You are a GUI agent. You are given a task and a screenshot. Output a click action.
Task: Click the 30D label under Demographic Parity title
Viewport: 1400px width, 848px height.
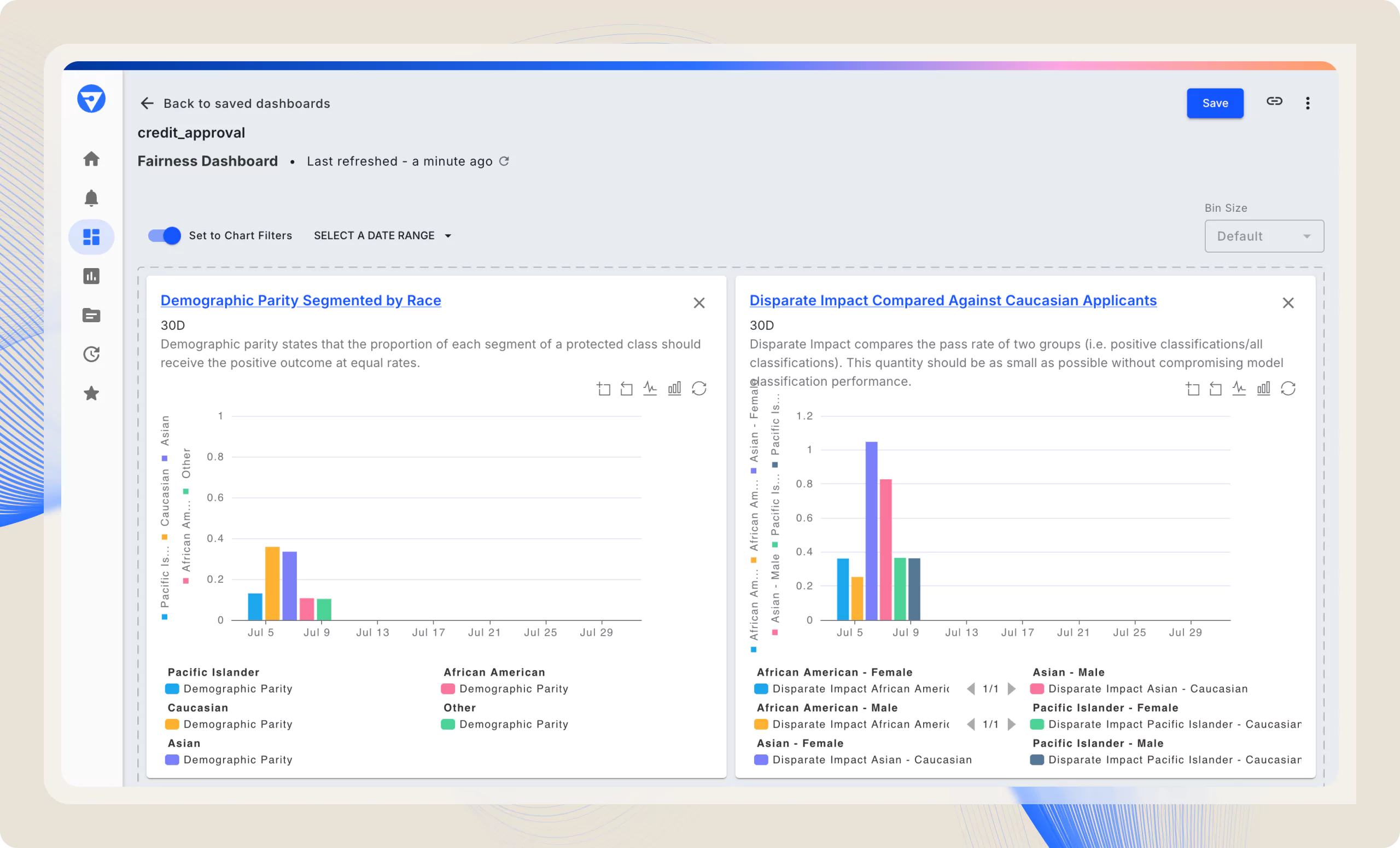click(x=173, y=325)
